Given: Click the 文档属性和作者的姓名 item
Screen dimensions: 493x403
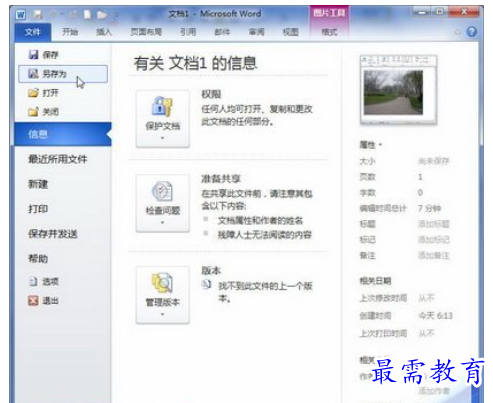Looking at the screenshot, I should (x=260, y=220).
